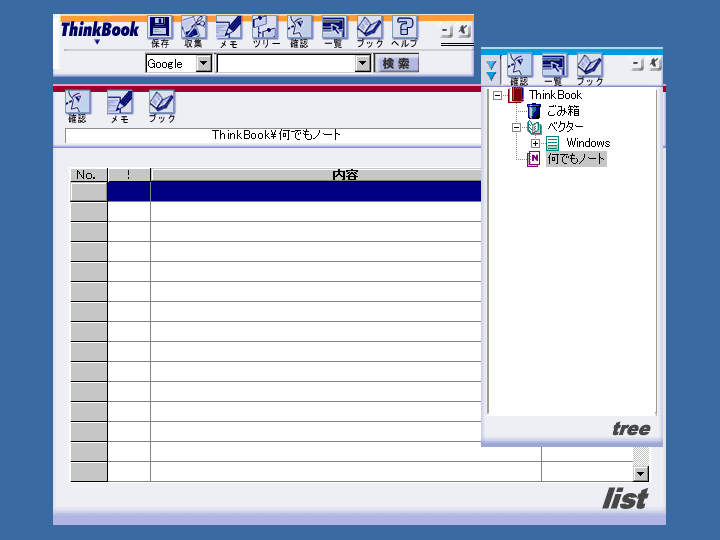The width and height of the screenshot is (720, 540).
Task: Minimize the main ThinkBook toolbar window
Action: tap(446, 31)
